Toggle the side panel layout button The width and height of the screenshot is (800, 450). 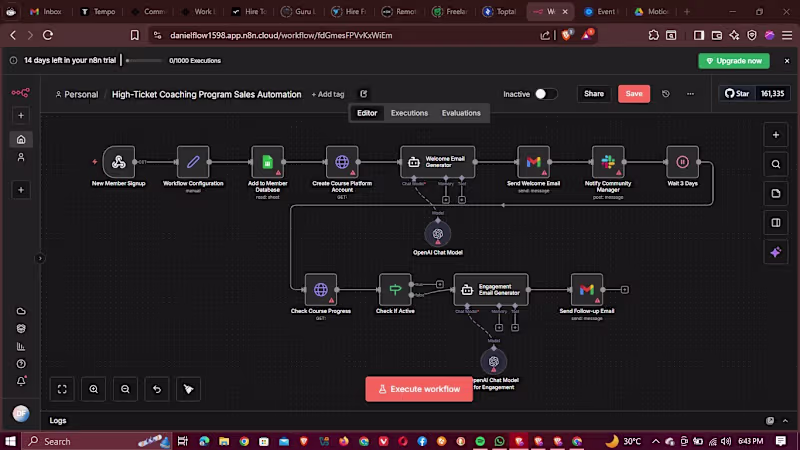click(x=776, y=223)
